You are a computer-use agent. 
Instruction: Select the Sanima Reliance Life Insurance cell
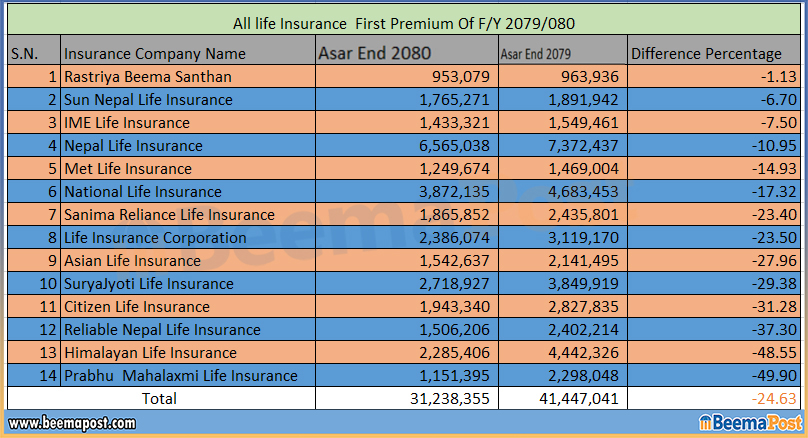pos(169,215)
